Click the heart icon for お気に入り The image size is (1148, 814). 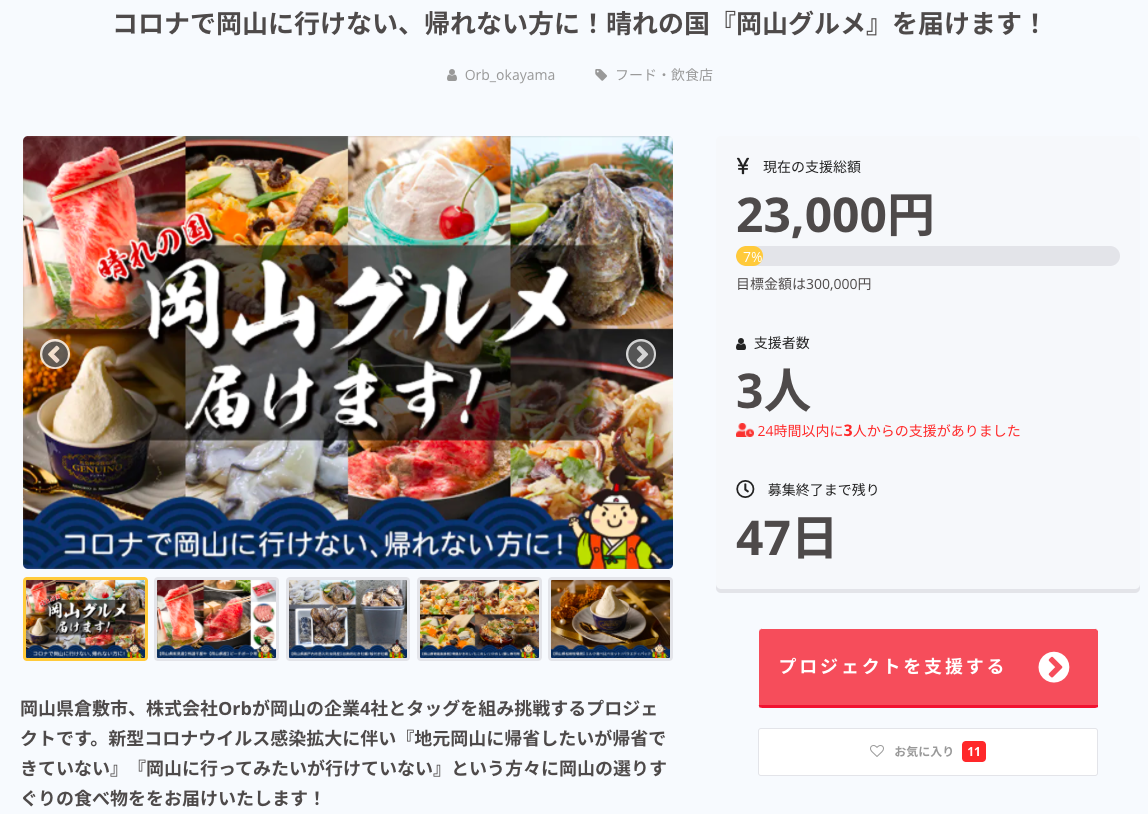point(876,751)
